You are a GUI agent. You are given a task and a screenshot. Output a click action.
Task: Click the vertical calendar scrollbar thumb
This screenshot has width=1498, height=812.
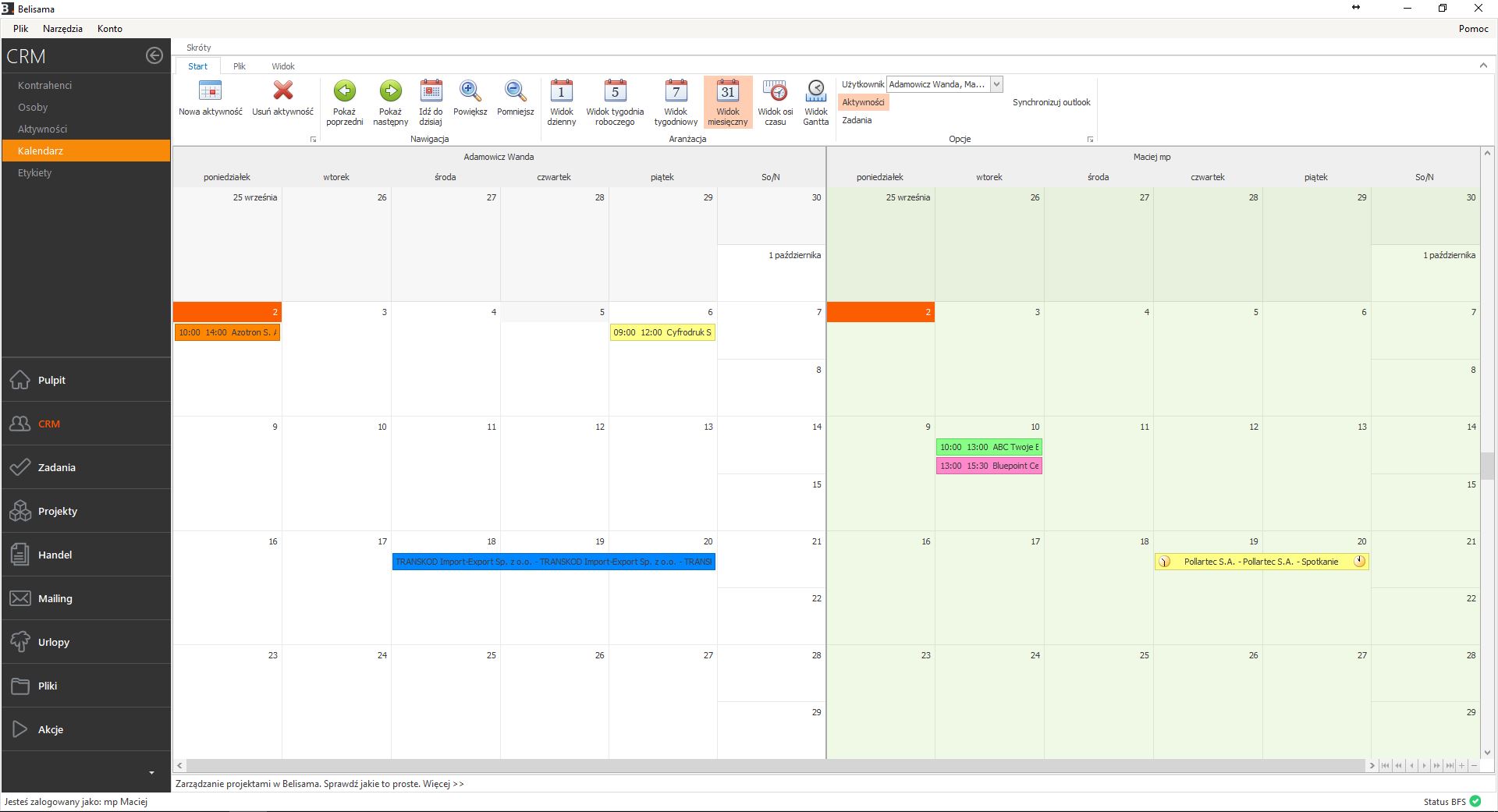tap(1487, 466)
